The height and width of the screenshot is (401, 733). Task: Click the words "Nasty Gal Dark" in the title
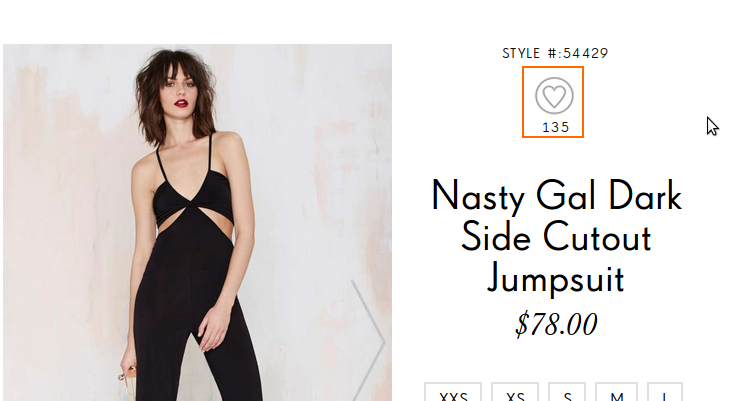tap(556, 196)
